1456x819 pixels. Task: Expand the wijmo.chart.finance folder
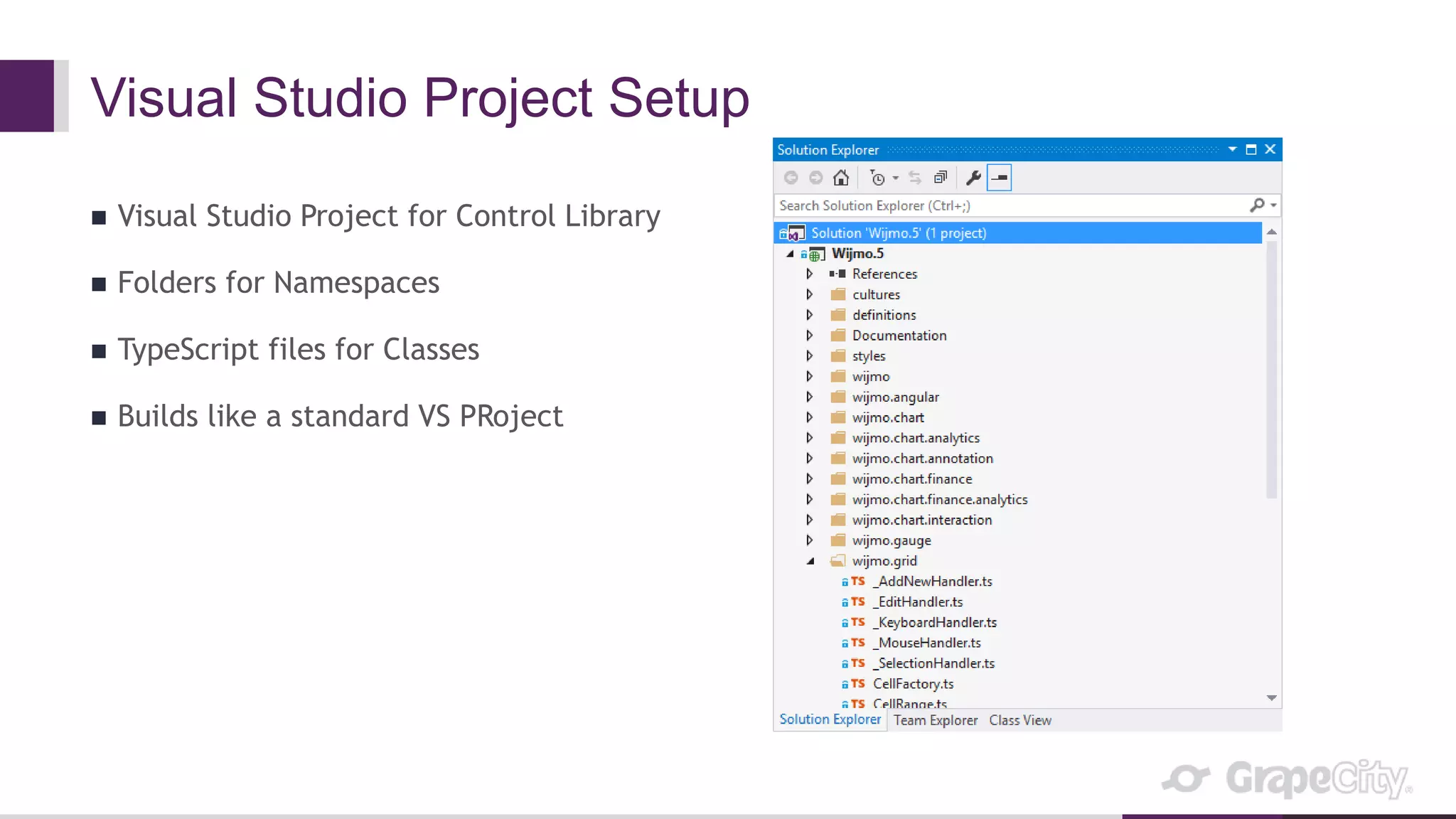pos(809,478)
